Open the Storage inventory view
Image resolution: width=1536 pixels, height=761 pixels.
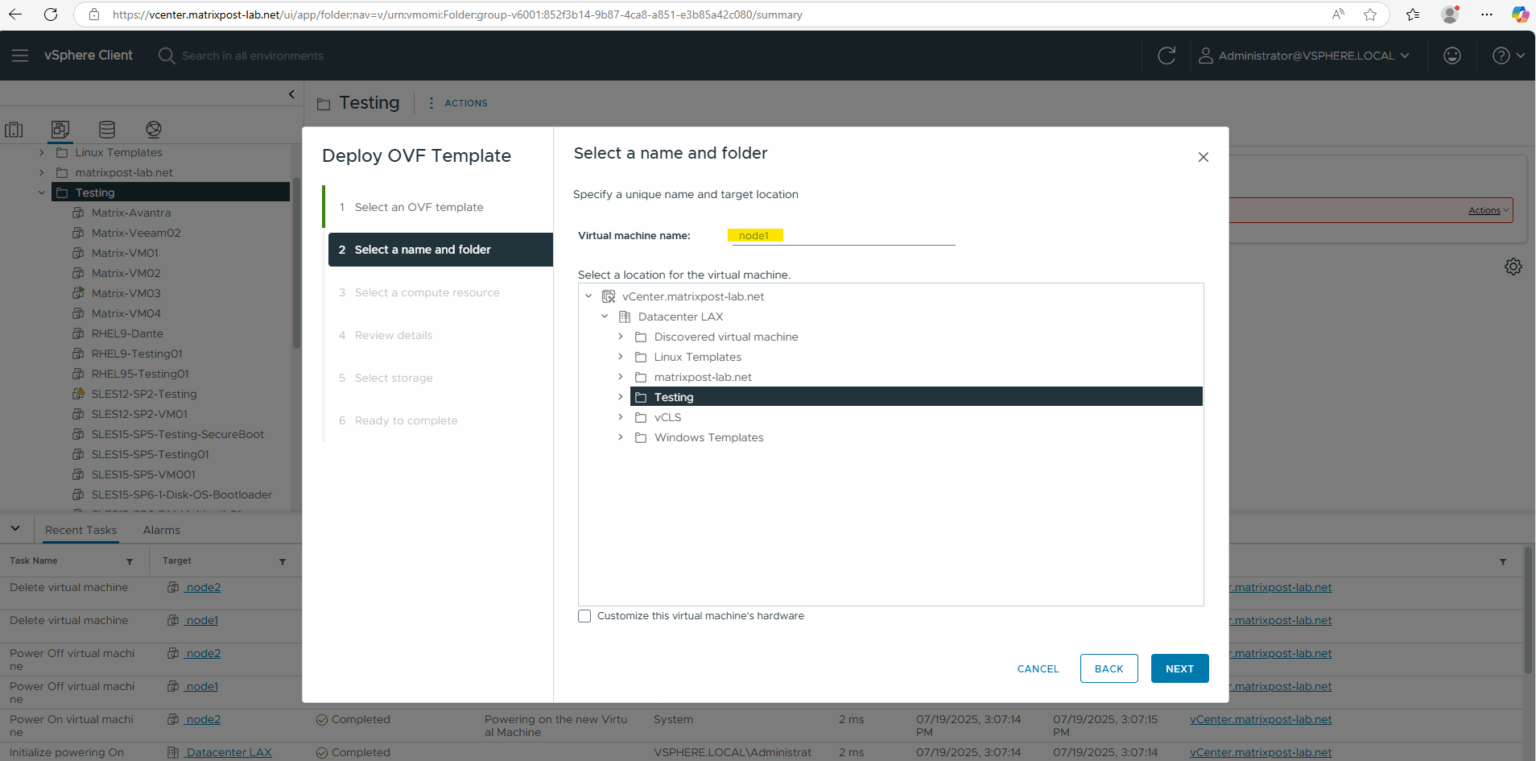coord(106,129)
